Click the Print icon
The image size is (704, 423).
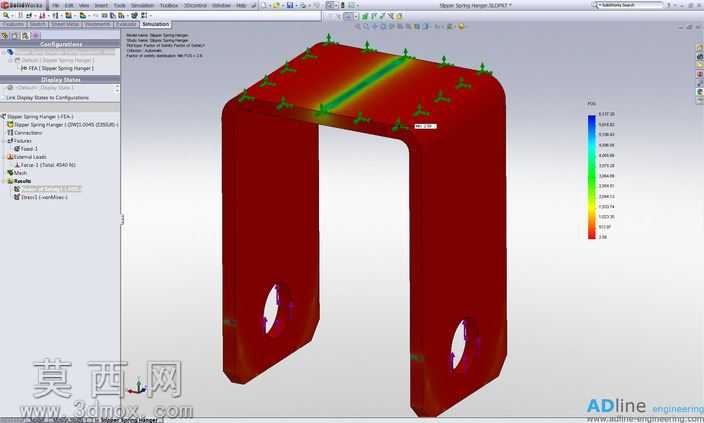click(303, 5)
